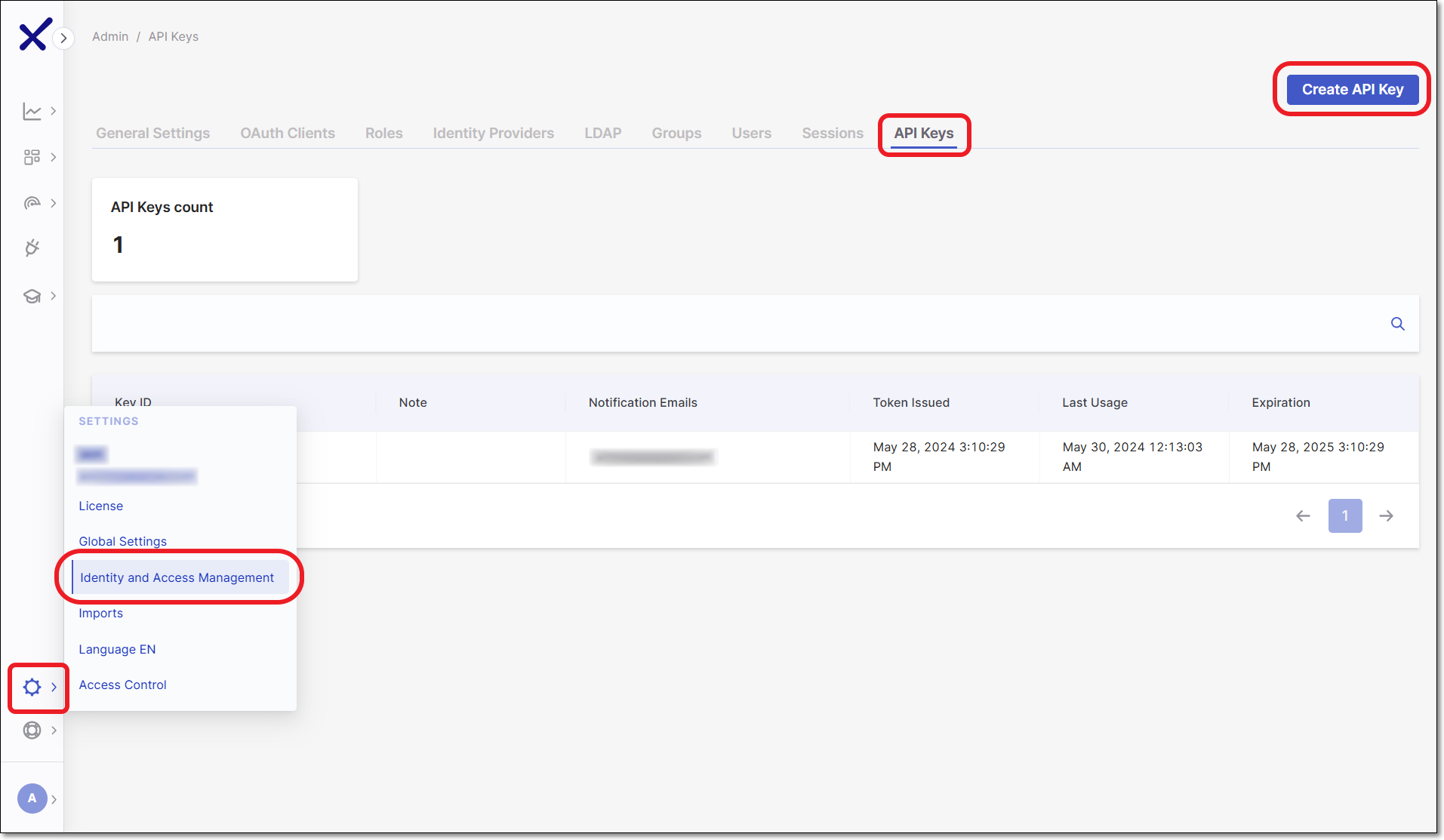The width and height of the screenshot is (1444, 840).
Task: Click the API Keys count card
Action: (x=225, y=230)
